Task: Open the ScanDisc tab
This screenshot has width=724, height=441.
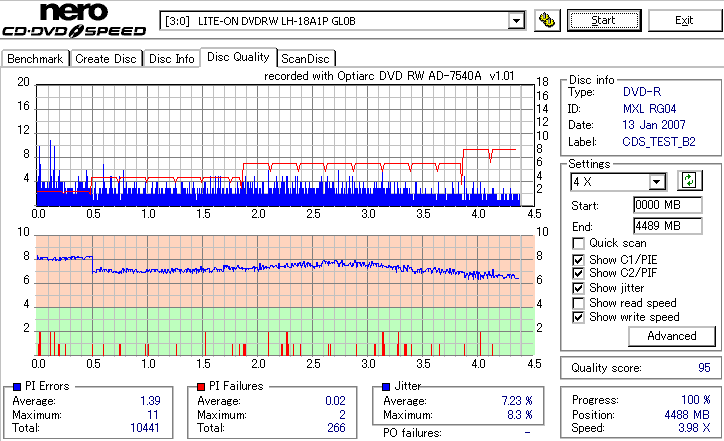Action: point(305,59)
